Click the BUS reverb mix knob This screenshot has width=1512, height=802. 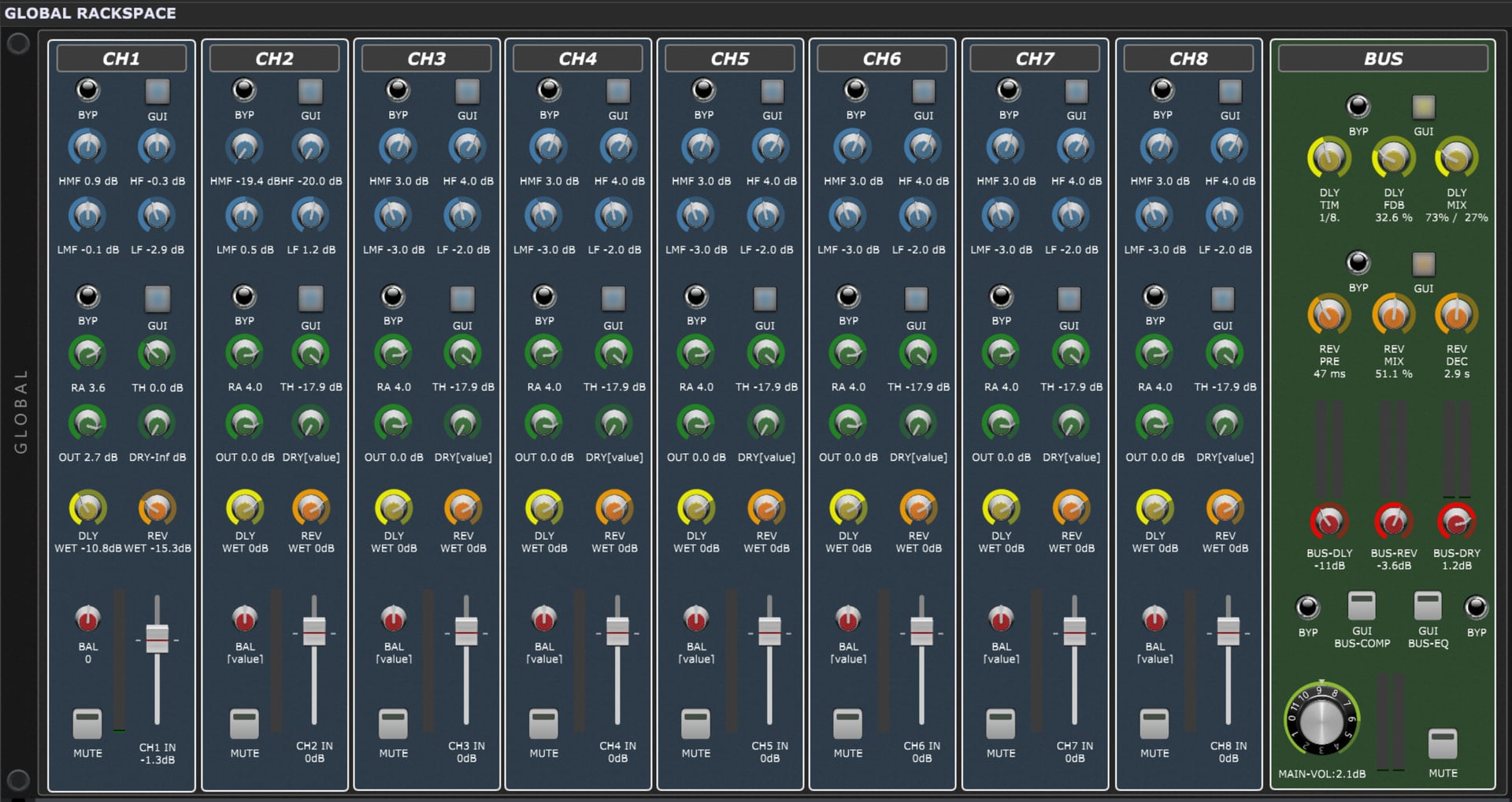click(1393, 315)
